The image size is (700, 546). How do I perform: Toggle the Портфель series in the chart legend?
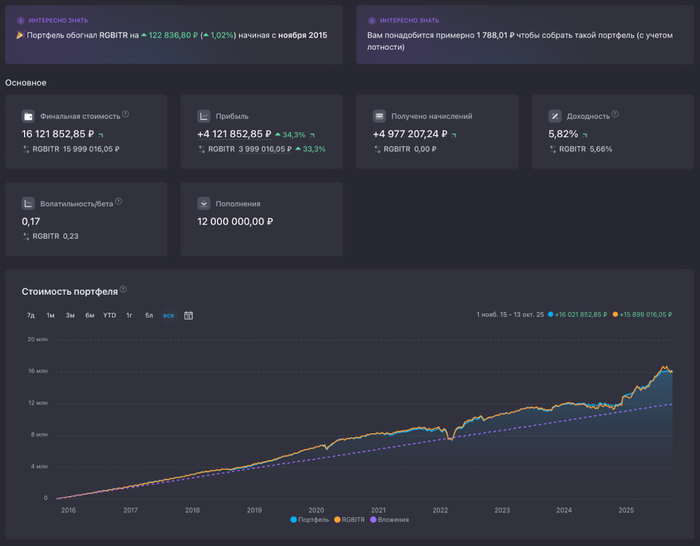click(x=309, y=520)
